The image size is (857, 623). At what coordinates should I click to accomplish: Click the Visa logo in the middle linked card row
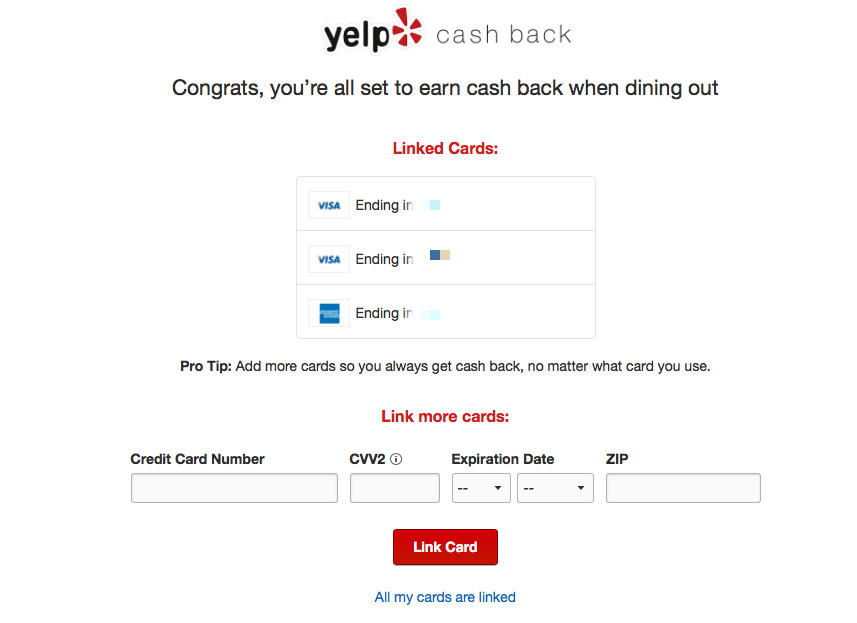(x=329, y=259)
